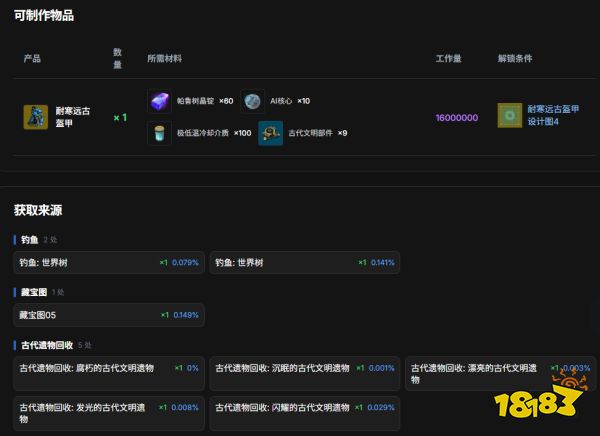600x436 pixels.
Task: Click the 设计图4 schematic icon
Action: [x=510, y=115]
